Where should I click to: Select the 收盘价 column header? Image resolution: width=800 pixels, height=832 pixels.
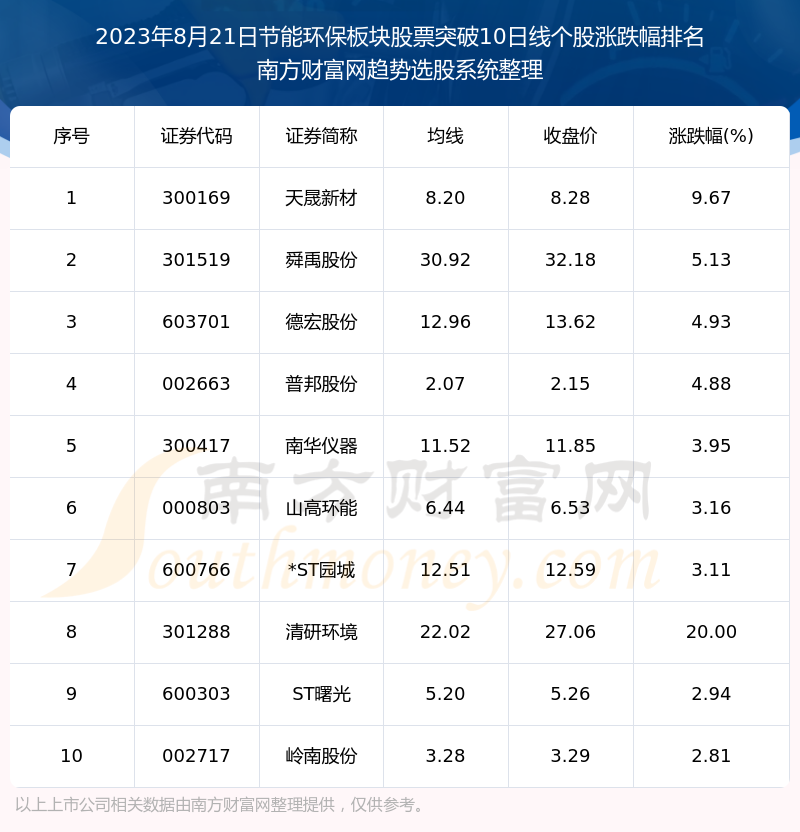click(571, 136)
